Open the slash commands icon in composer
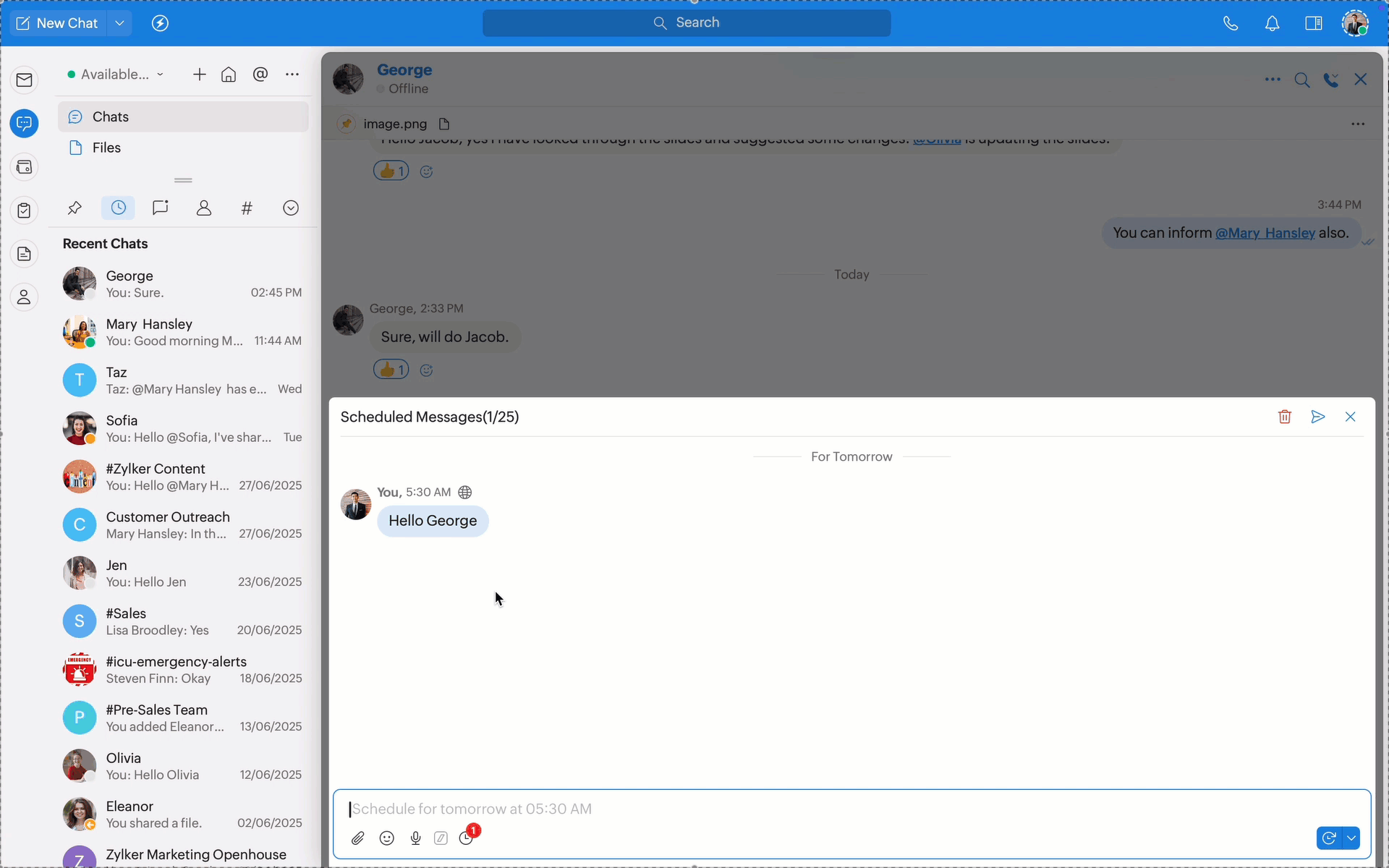 tap(441, 838)
